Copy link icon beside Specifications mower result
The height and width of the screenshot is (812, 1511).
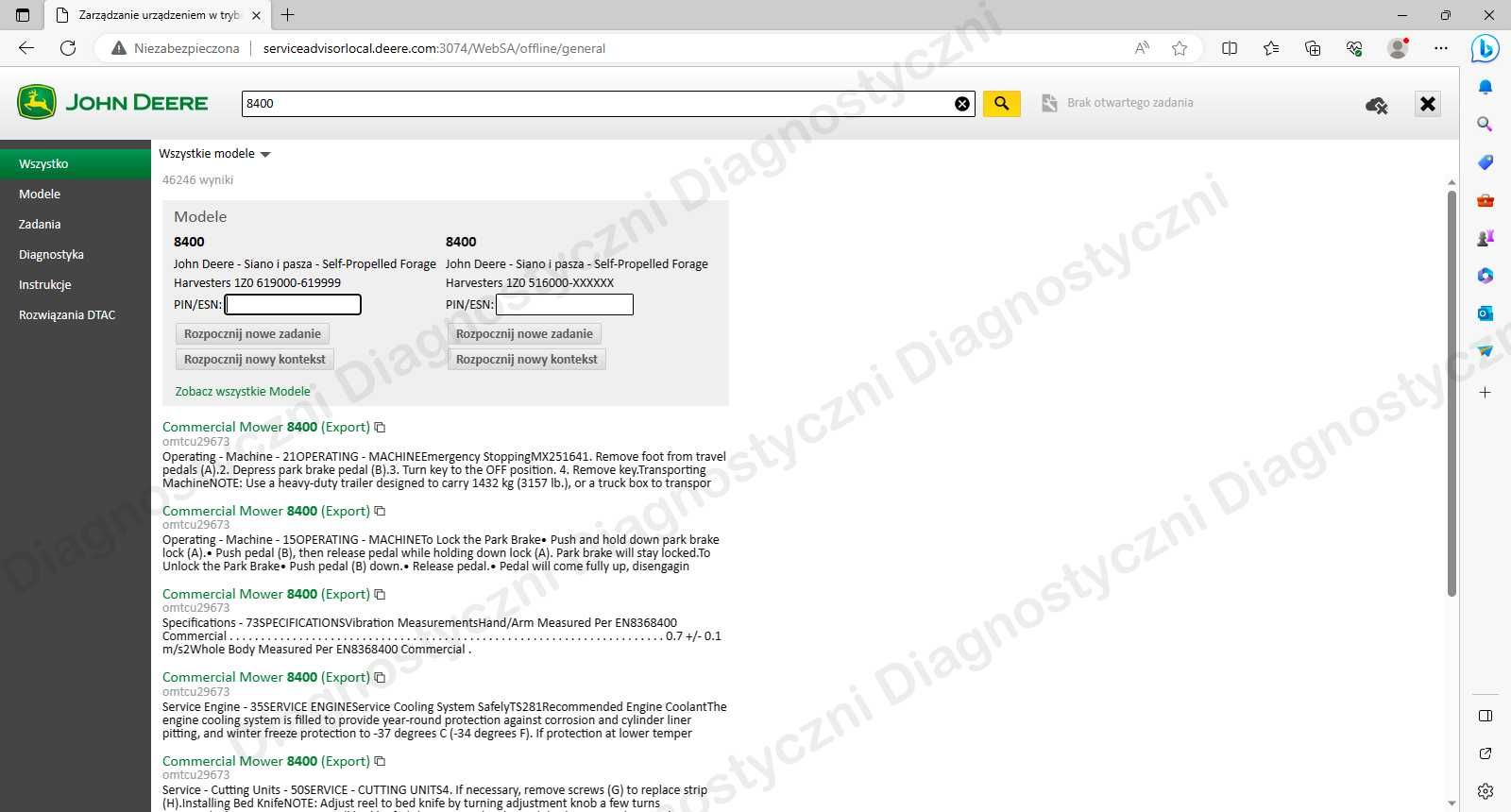point(380,595)
